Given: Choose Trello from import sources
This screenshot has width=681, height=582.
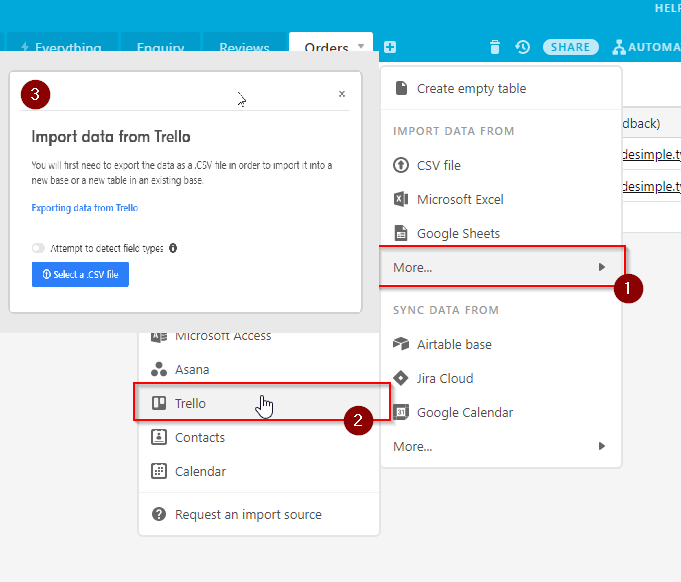Looking at the screenshot, I should tap(261, 402).
